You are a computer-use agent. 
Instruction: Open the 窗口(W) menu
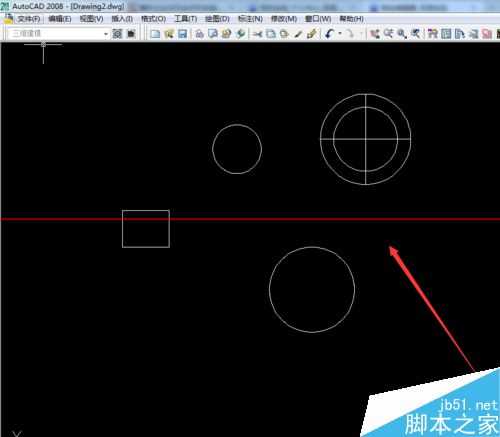tap(318, 19)
